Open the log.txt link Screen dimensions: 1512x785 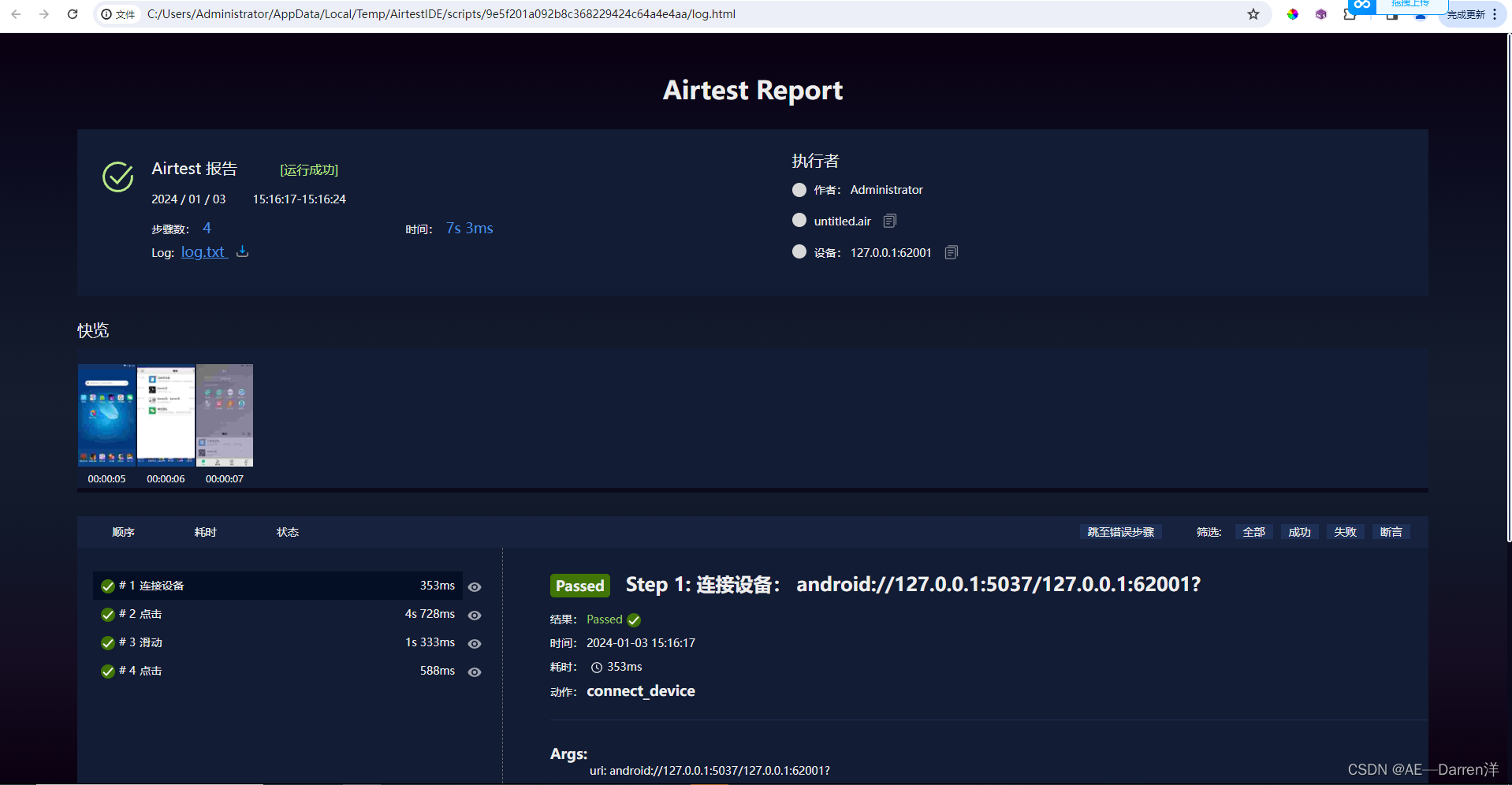[x=203, y=252]
